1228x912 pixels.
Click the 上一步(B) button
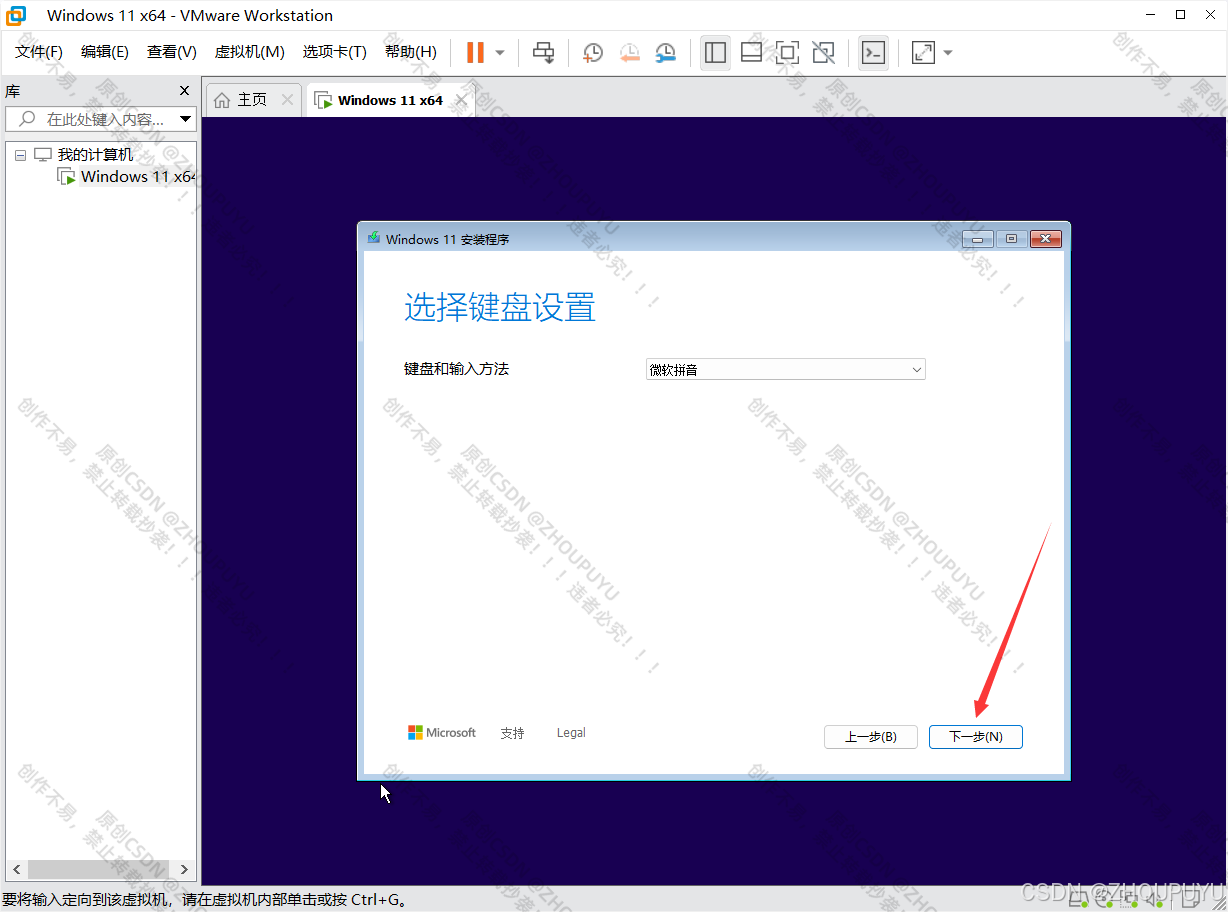[x=871, y=737]
